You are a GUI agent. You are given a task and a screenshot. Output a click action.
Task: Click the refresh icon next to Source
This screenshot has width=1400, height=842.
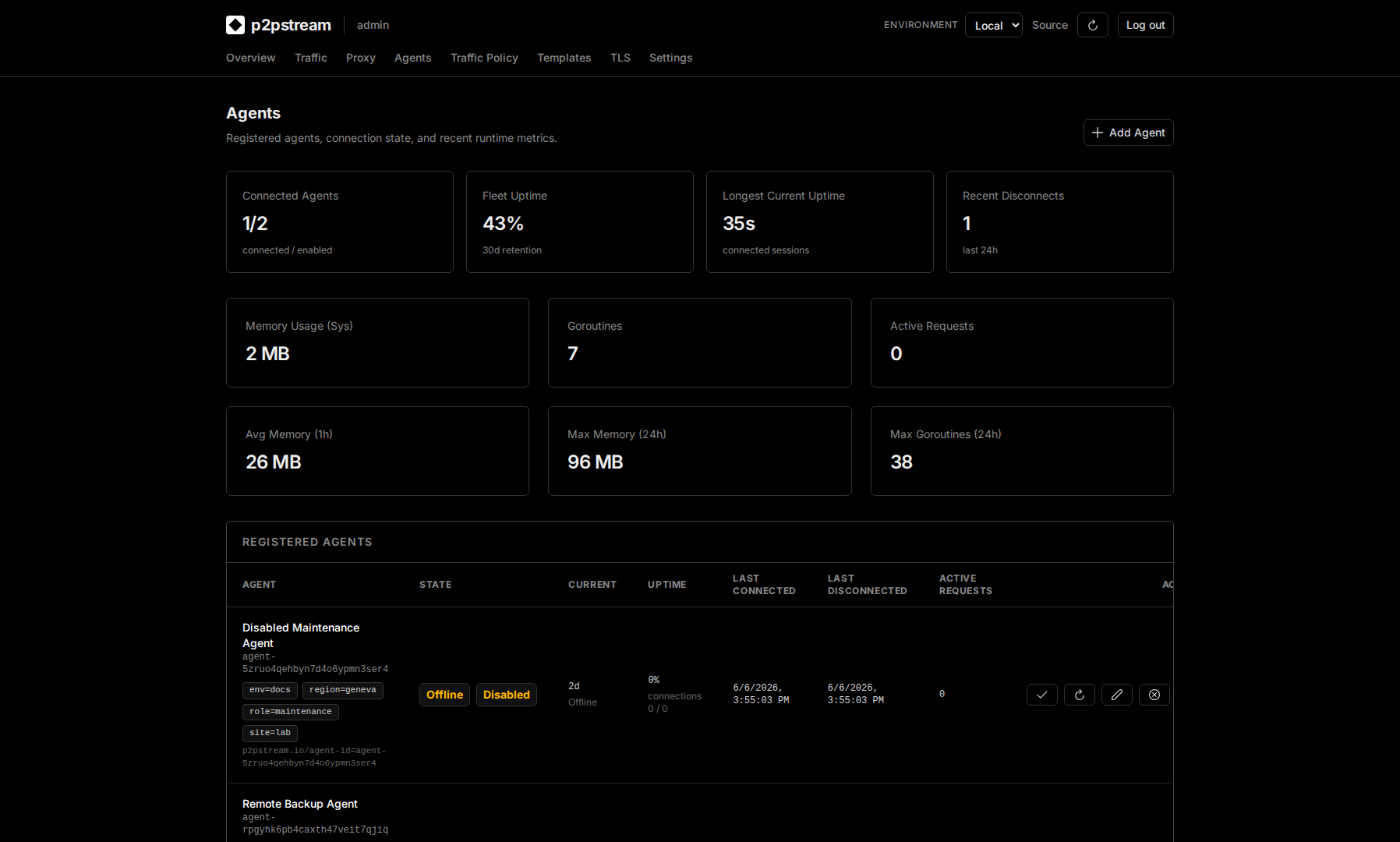click(x=1093, y=25)
